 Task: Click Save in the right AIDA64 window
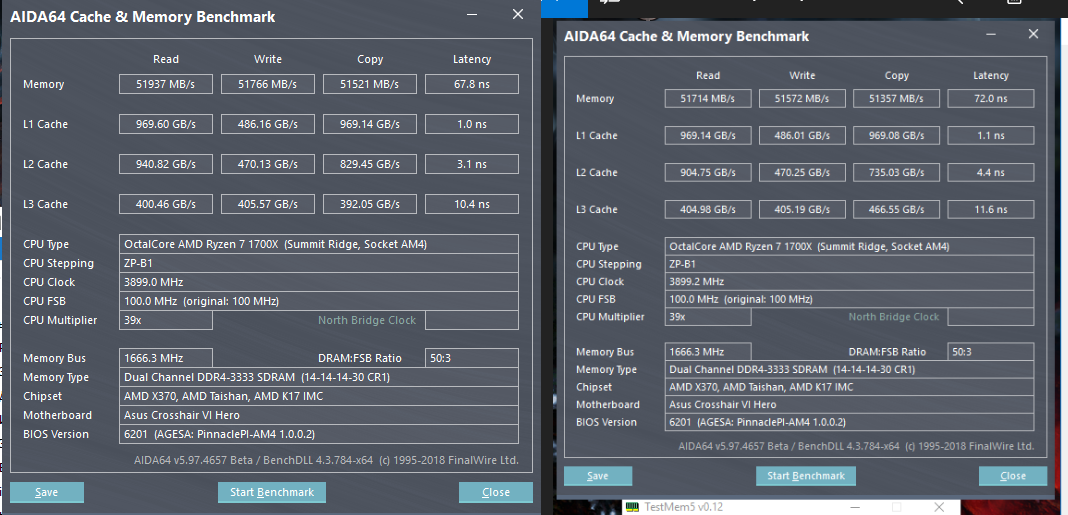[x=597, y=475]
